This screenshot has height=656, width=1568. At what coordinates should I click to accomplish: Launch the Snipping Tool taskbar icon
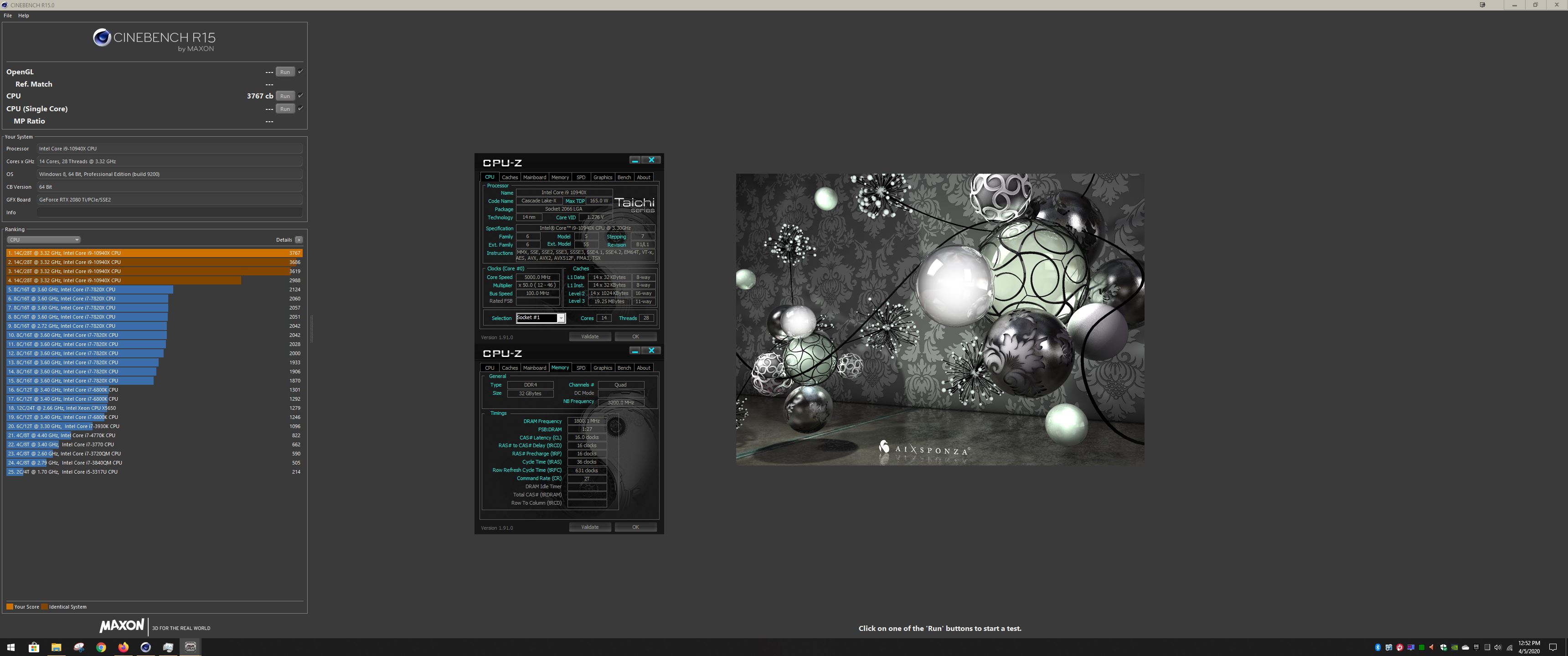(78, 647)
